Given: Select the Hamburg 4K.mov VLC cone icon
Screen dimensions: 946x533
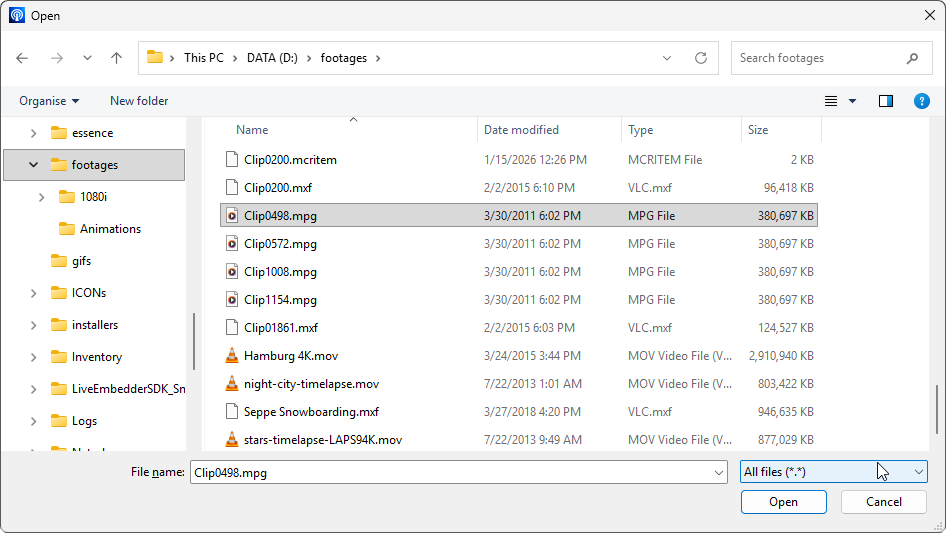Looking at the screenshot, I should tap(232, 356).
